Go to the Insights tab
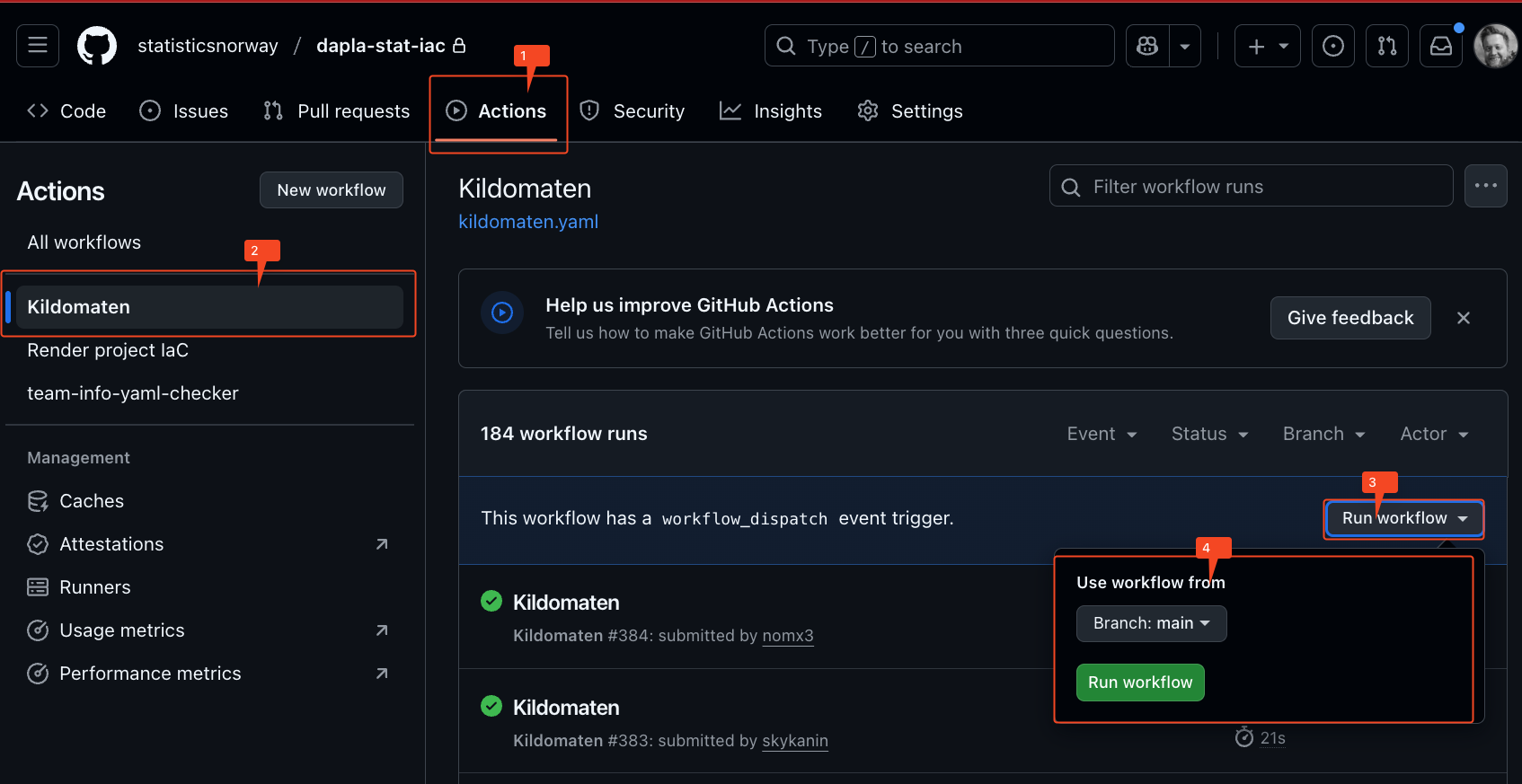This screenshot has height=784, width=1522. coord(771,111)
